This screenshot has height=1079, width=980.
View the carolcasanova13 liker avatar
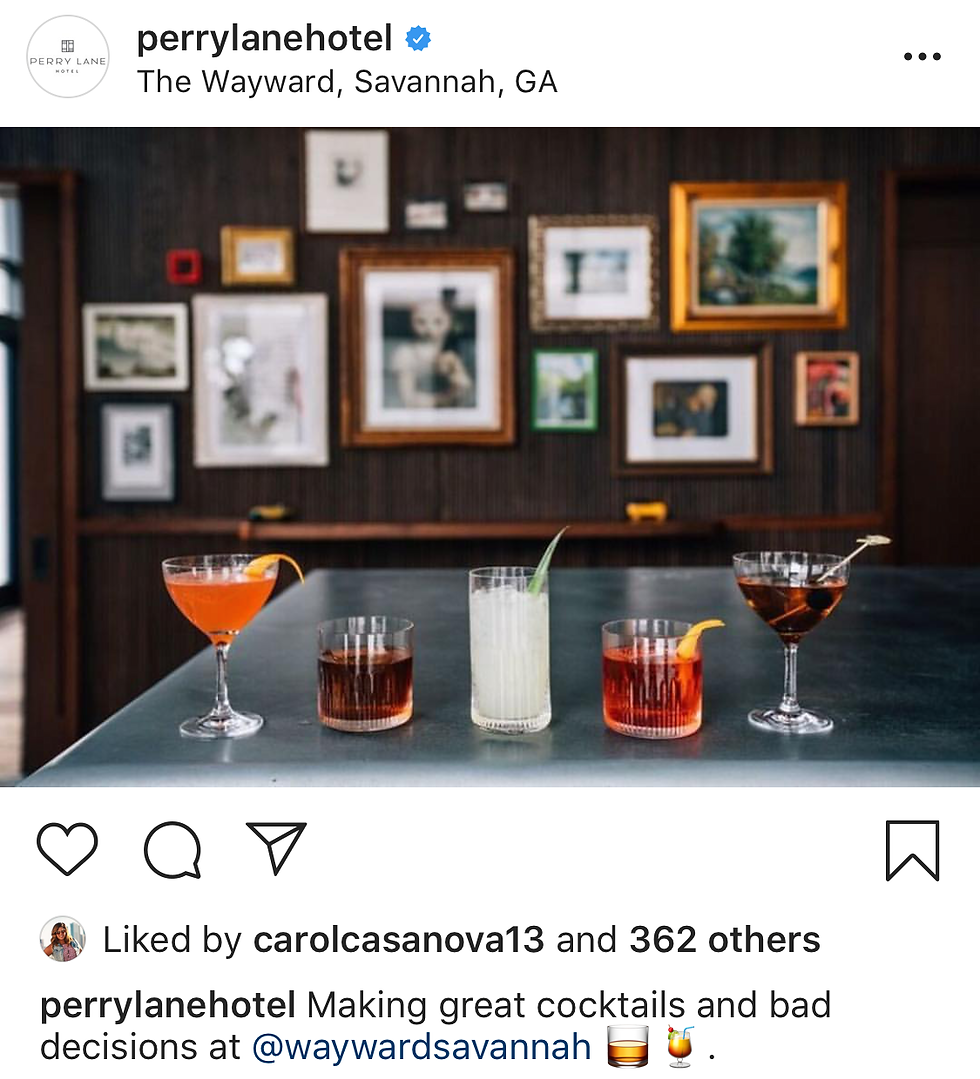[63, 939]
